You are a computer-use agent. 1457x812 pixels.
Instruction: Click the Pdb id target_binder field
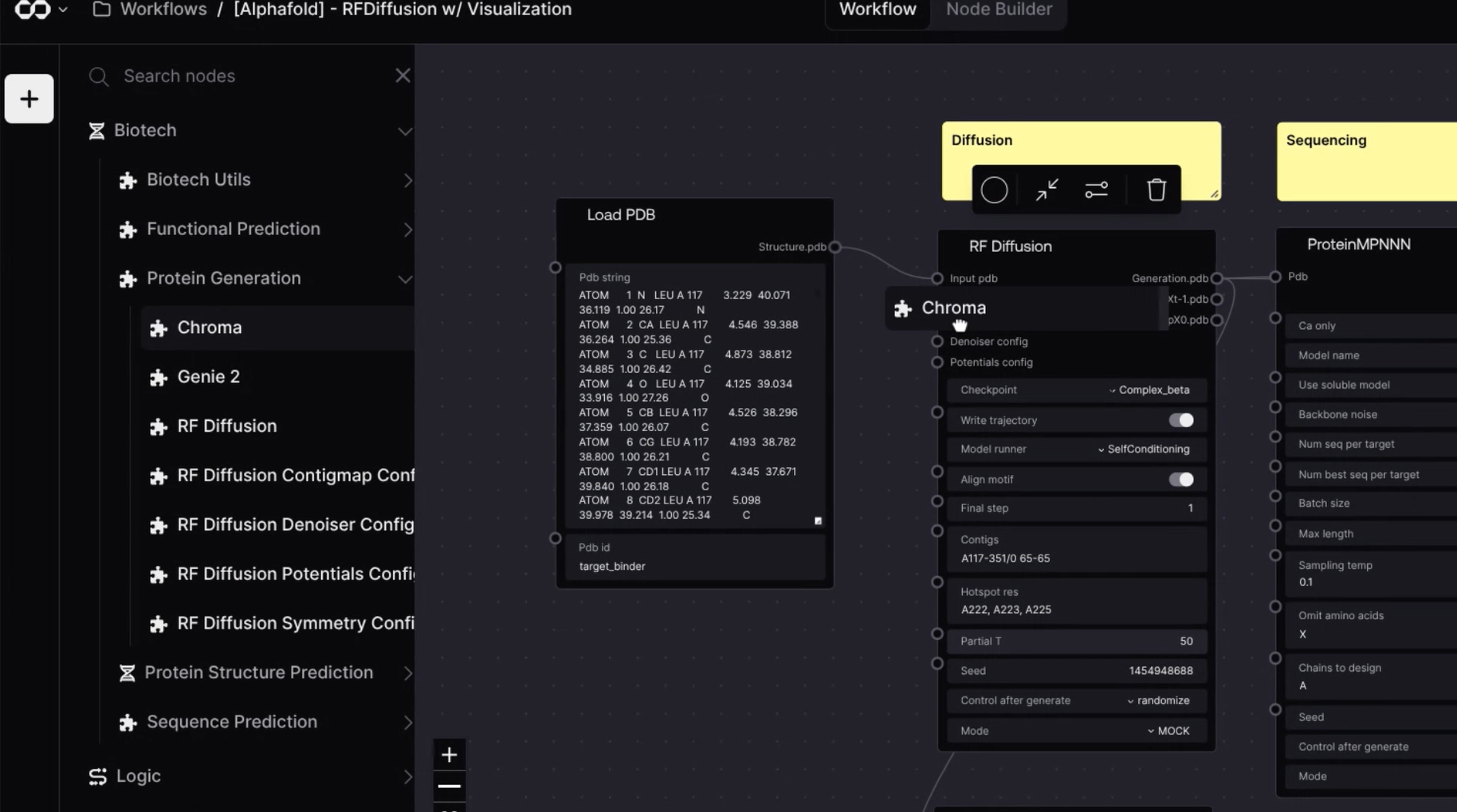tap(693, 557)
